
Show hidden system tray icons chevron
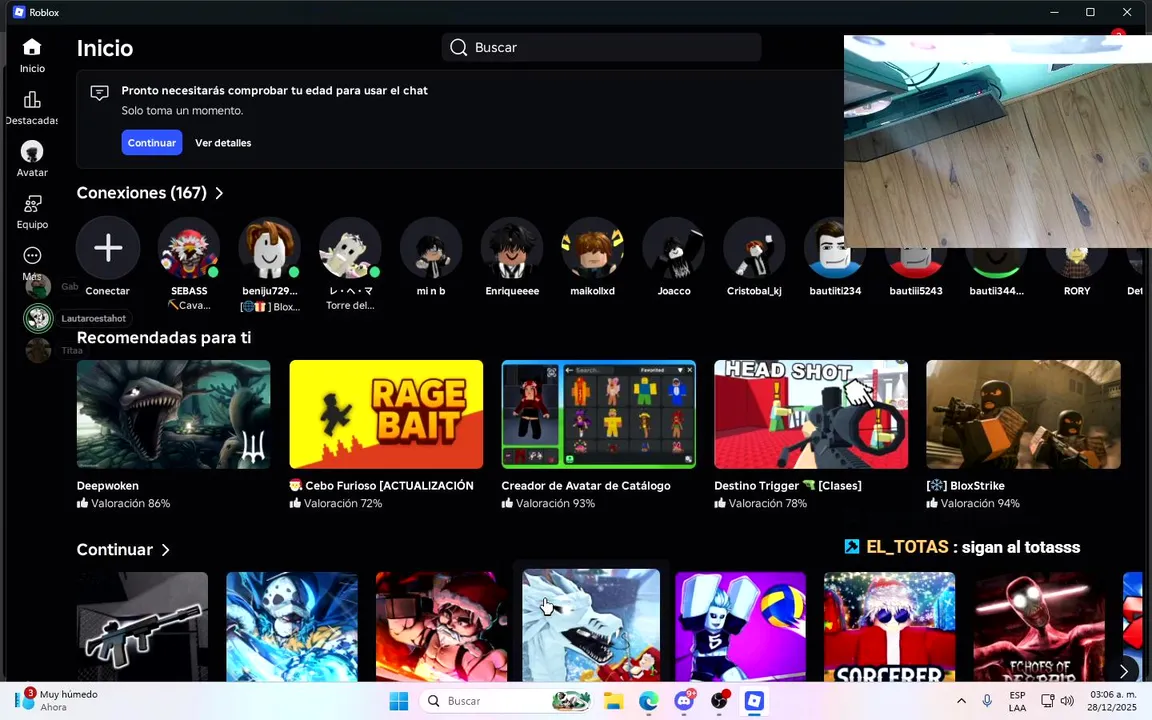coord(961,701)
